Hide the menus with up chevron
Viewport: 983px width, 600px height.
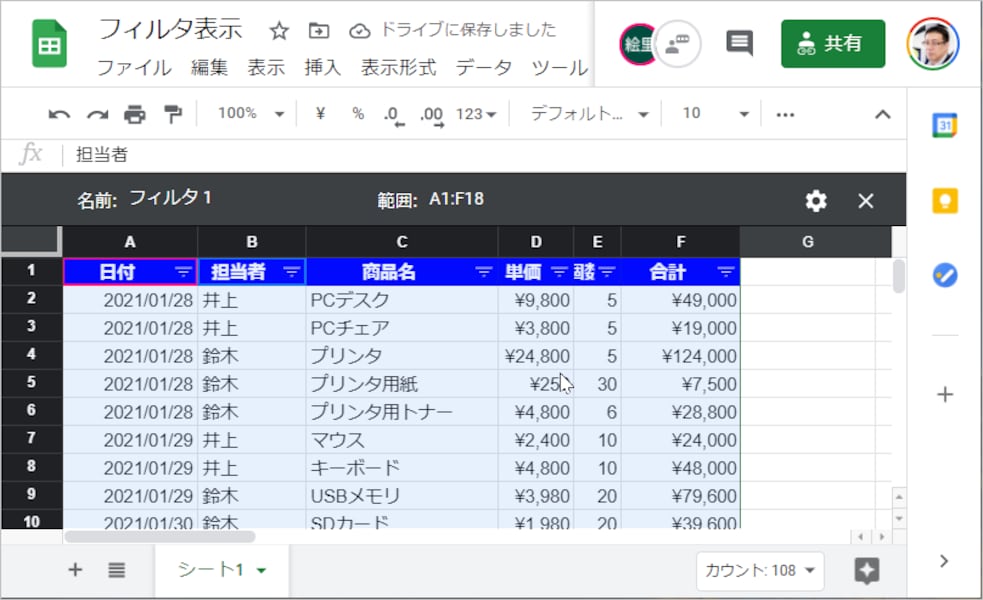[883, 114]
